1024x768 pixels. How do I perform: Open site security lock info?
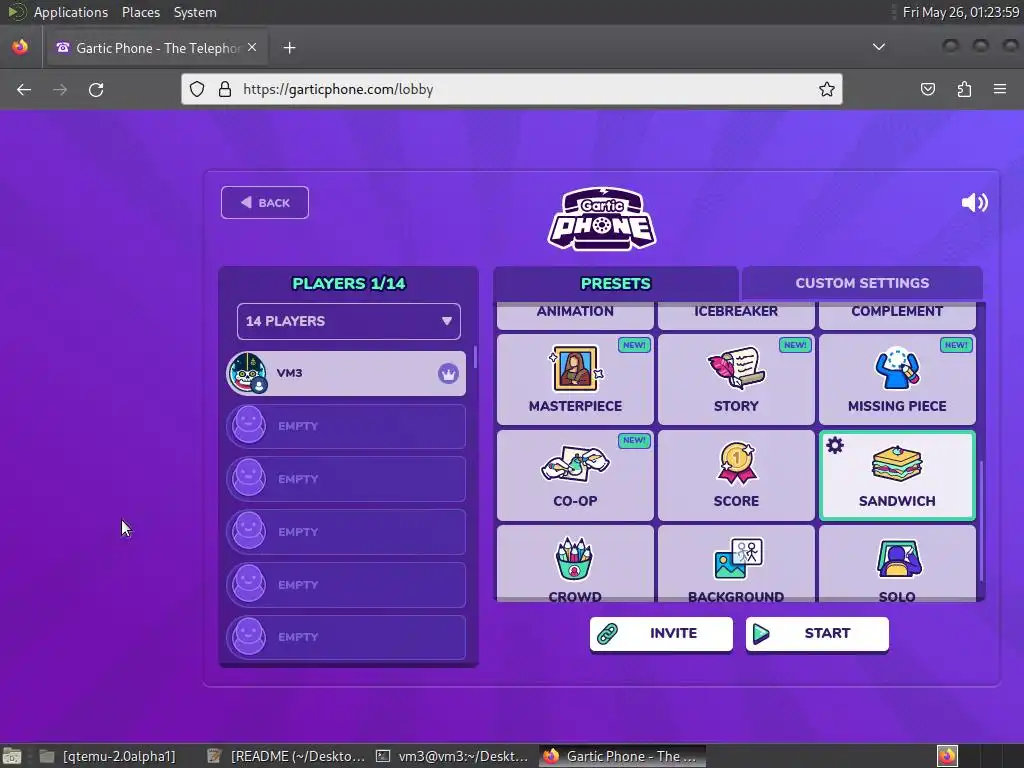pyautogui.click(x=225, y=89)
